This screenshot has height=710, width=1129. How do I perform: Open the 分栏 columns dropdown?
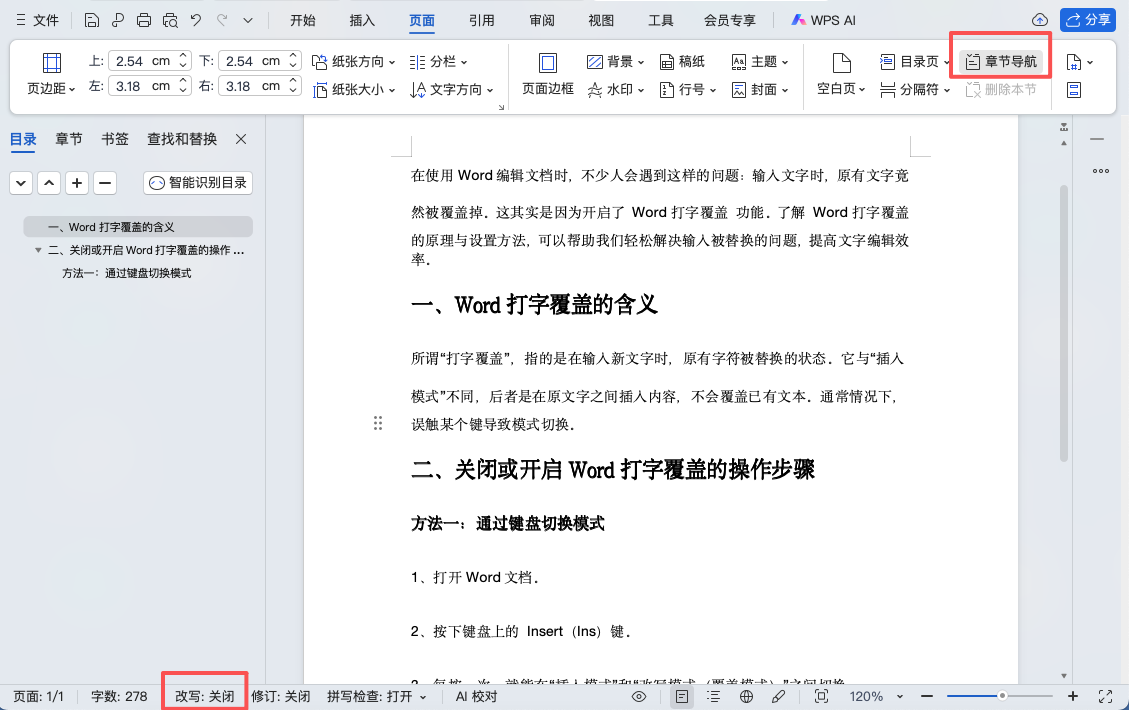tap(438, 62)
